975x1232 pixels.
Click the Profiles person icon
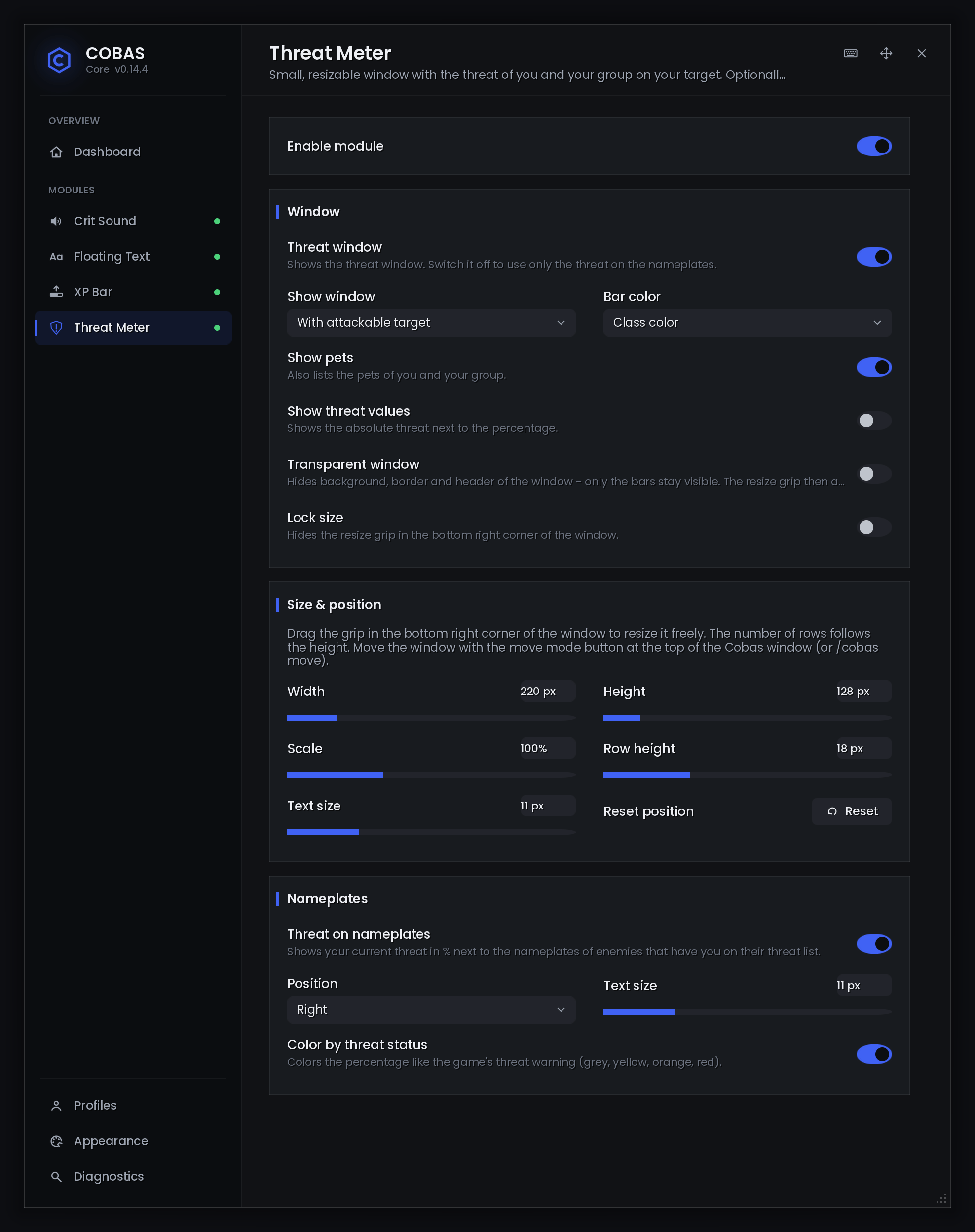pos(56,1106)
